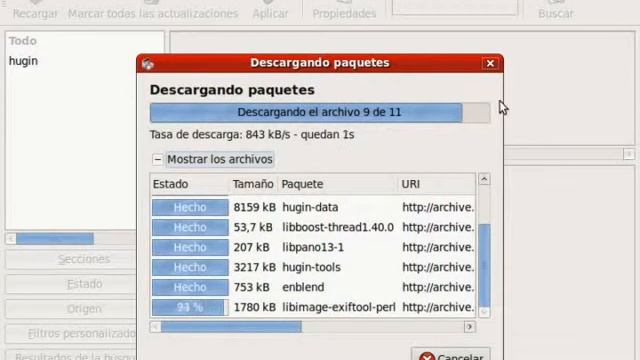Select the libboost-thread1.40.0 row
This screenshot has height=360, width=640.
(x=313, y=227)
